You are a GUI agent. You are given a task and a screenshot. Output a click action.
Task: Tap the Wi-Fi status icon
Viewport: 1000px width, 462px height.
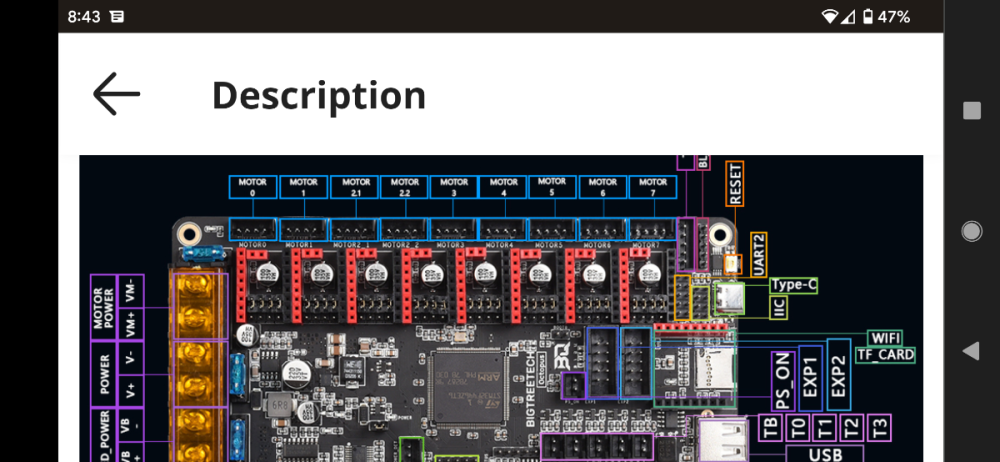click(x=829, y=17)
